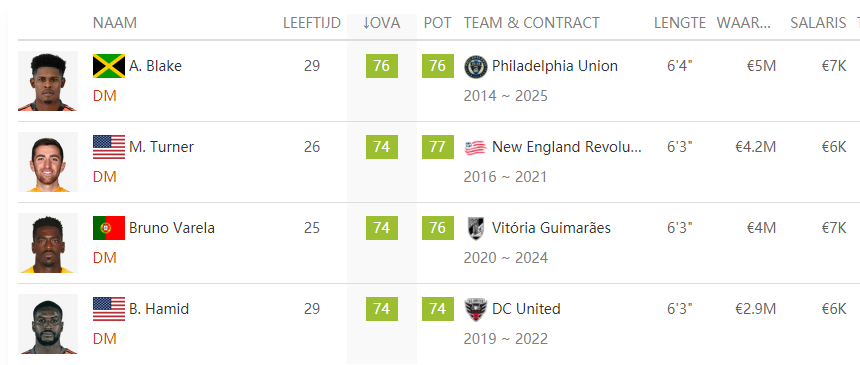Image resolution: width=860 pixels, height=365 pixels.
Task: Click the Vitória Guimarães club crest
Action: 476,228
